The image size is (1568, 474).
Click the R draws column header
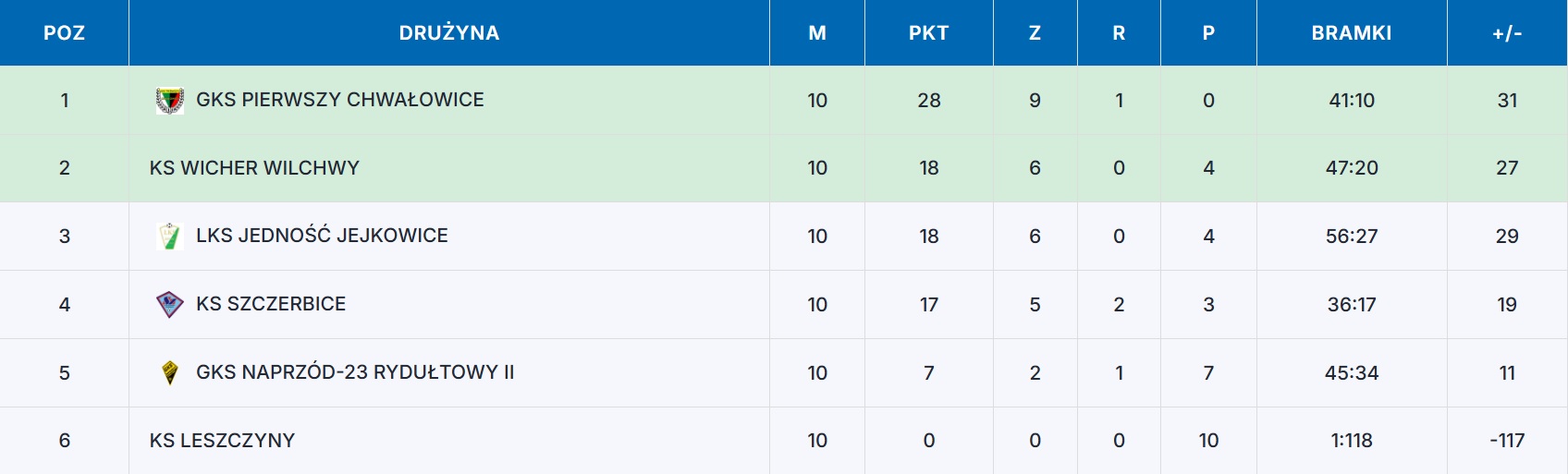point(1119,33)
